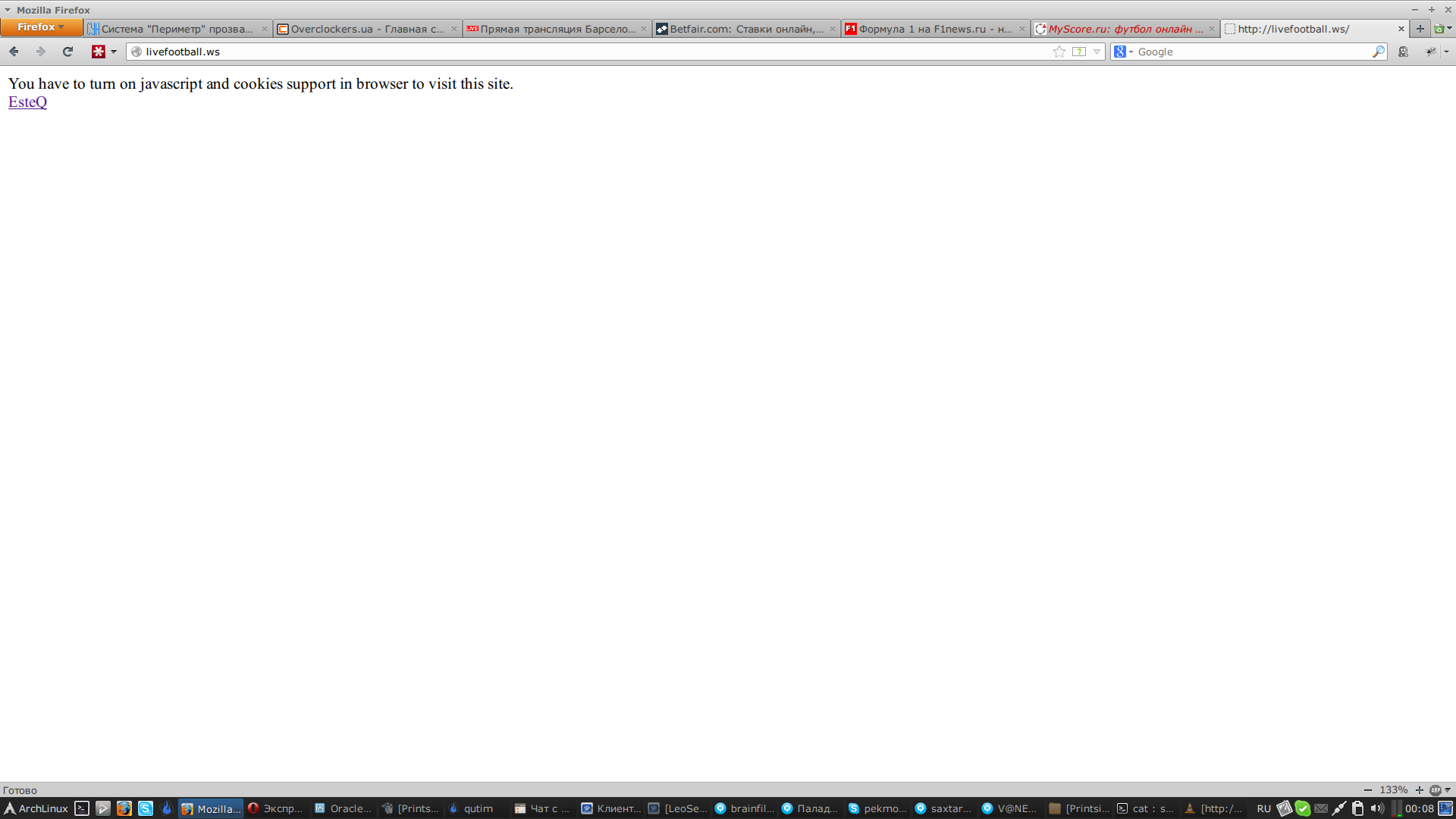Open the ArchLinux start menu
The height and width of the screenshot is (819, 1456).
click(x=36, y=808)
